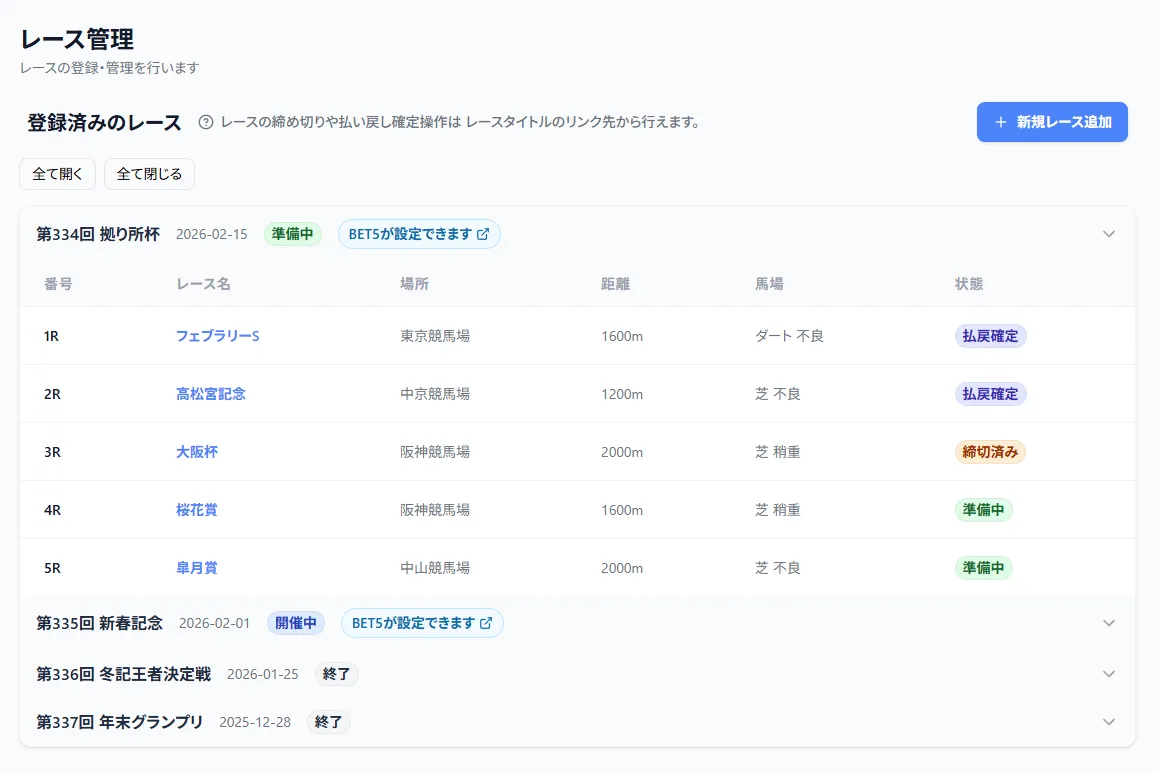Click the 全て開く button
The width and height of the screenshot is (1159, 773).
(x=57, y=173)
